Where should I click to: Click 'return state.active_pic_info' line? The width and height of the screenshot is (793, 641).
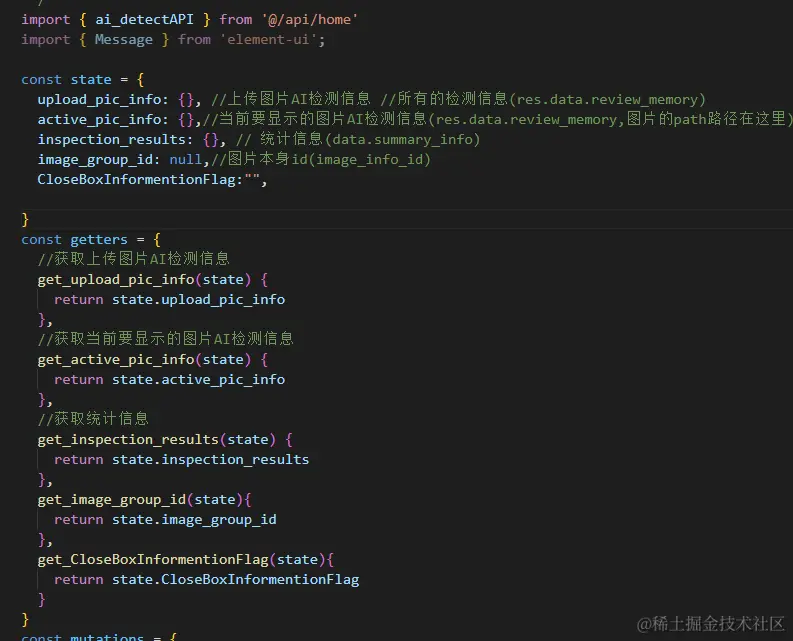point(169,379)
